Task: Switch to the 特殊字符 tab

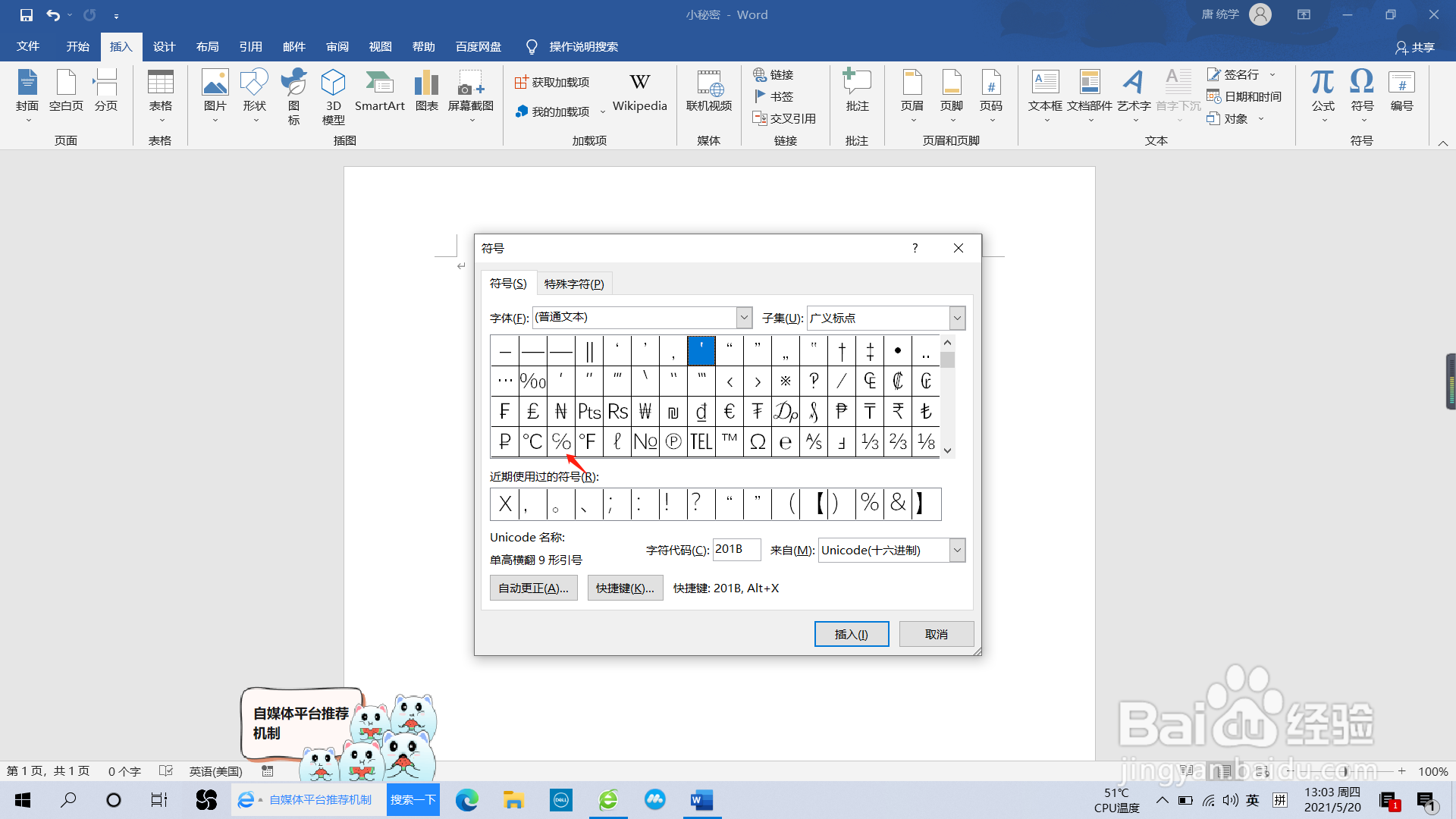Action: [574, 284]
